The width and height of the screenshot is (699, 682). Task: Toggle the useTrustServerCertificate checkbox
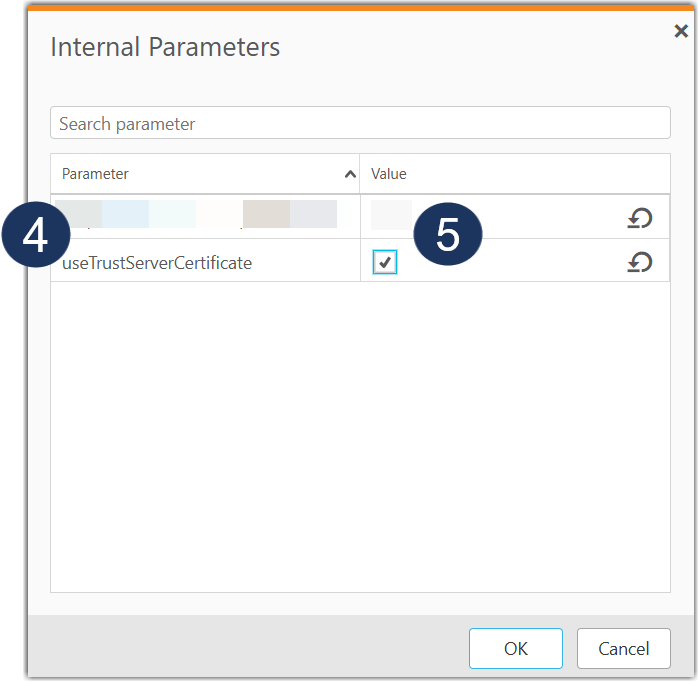384,262
